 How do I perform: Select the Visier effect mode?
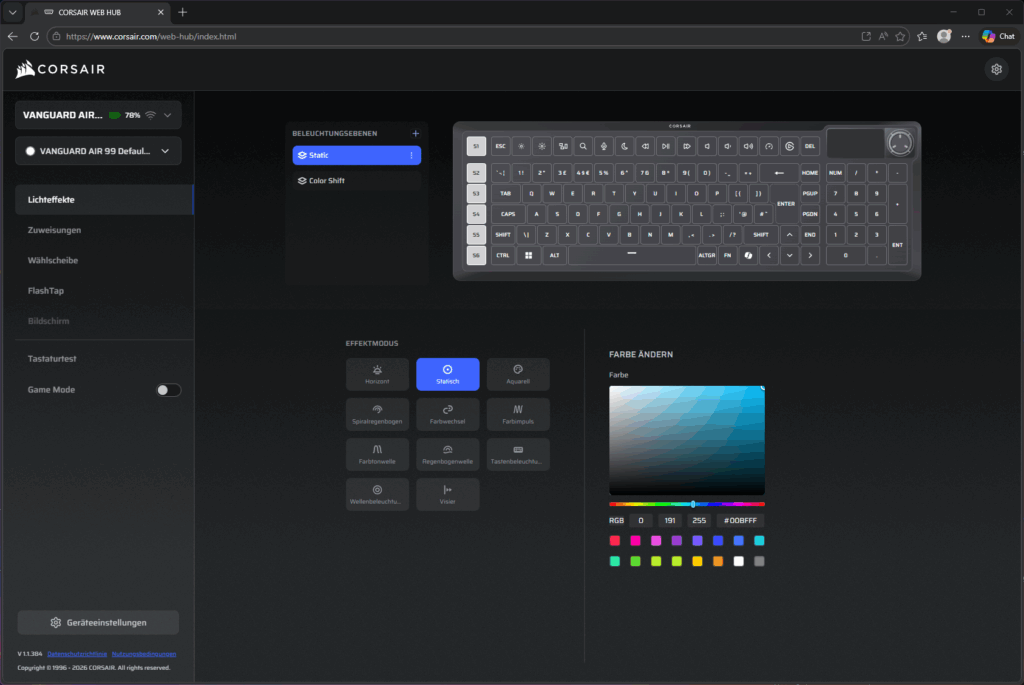(448, 494)
